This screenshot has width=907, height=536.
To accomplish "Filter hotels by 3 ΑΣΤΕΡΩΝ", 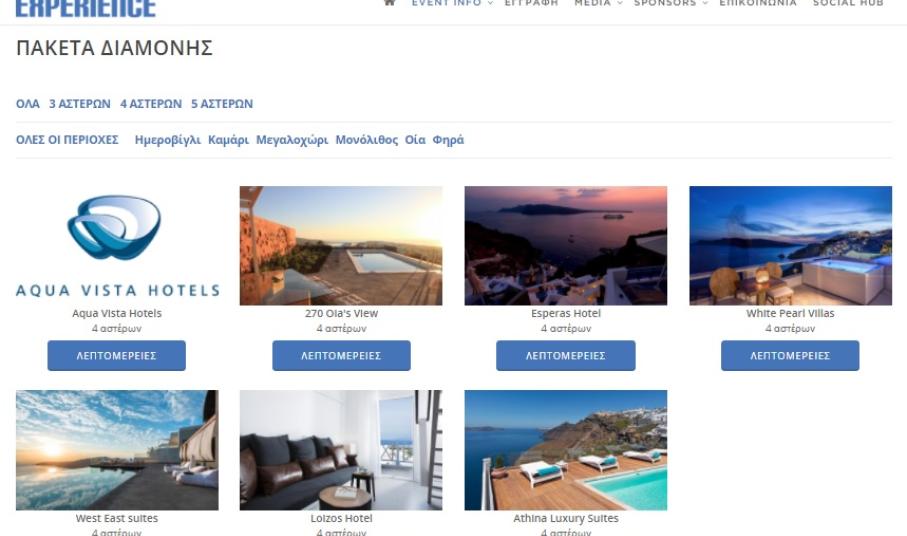I will [x=79, y=103].
